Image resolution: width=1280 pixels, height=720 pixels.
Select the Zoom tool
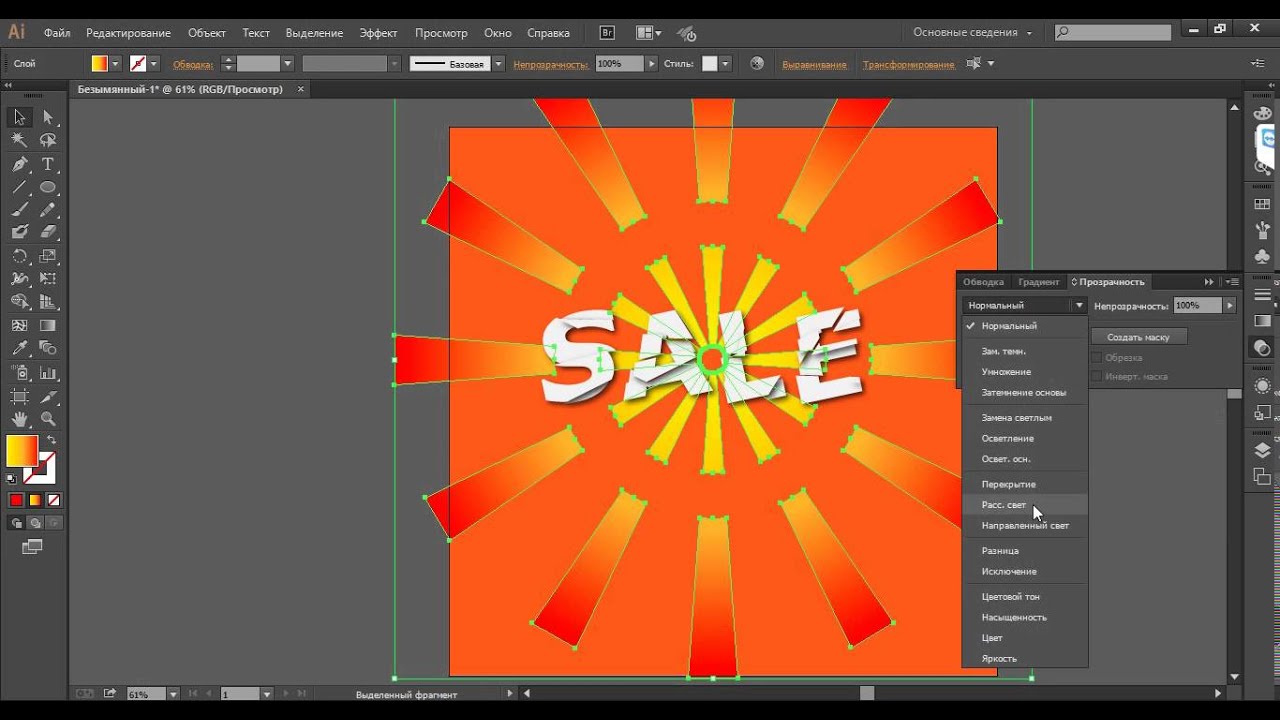(48, 419)
